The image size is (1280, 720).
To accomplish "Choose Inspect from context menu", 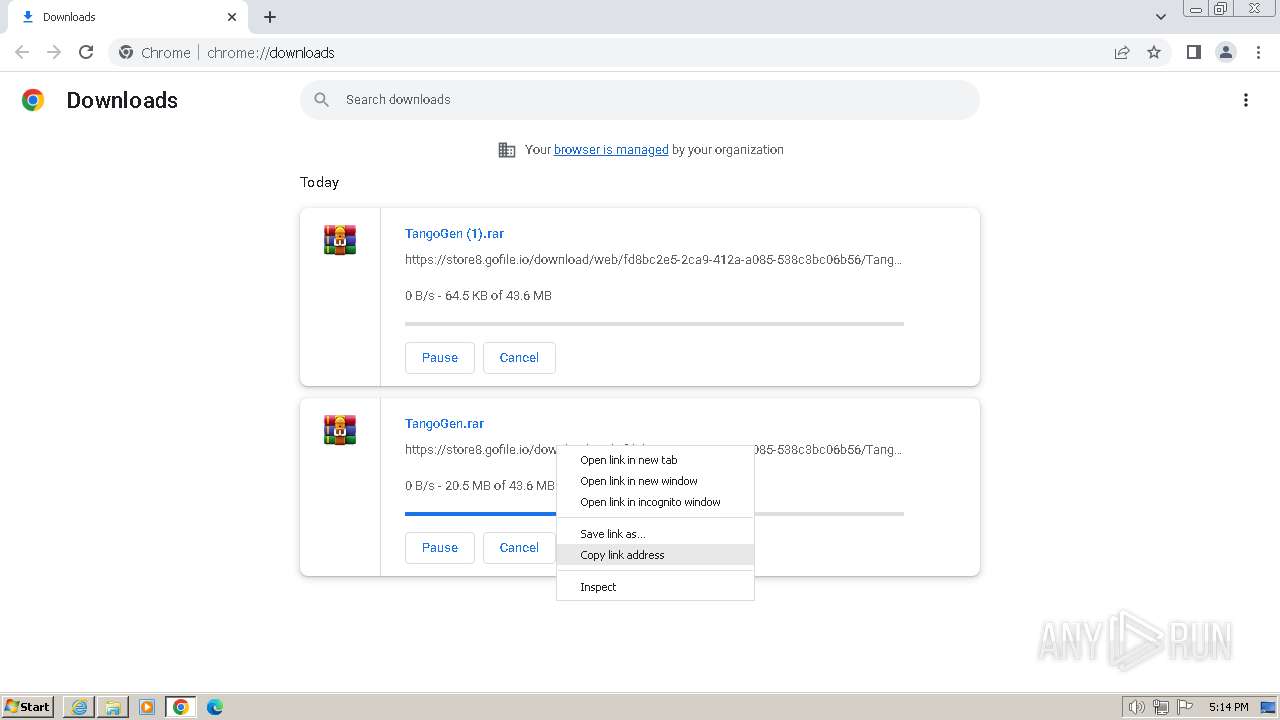I will tap(655, 587).
